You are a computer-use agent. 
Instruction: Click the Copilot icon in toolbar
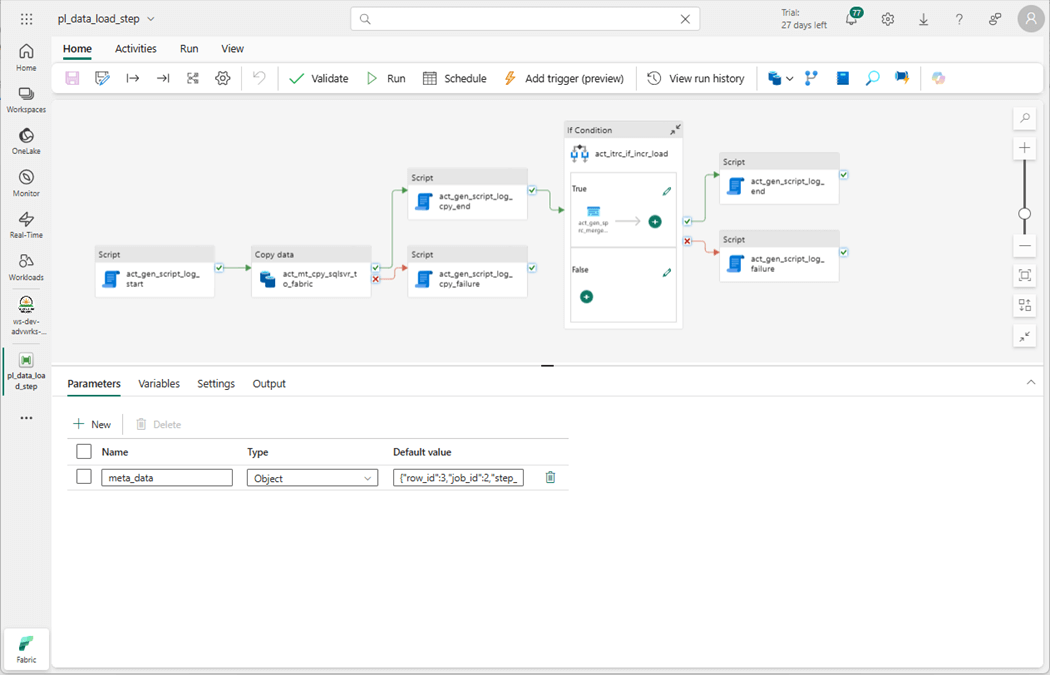(938, 78)
